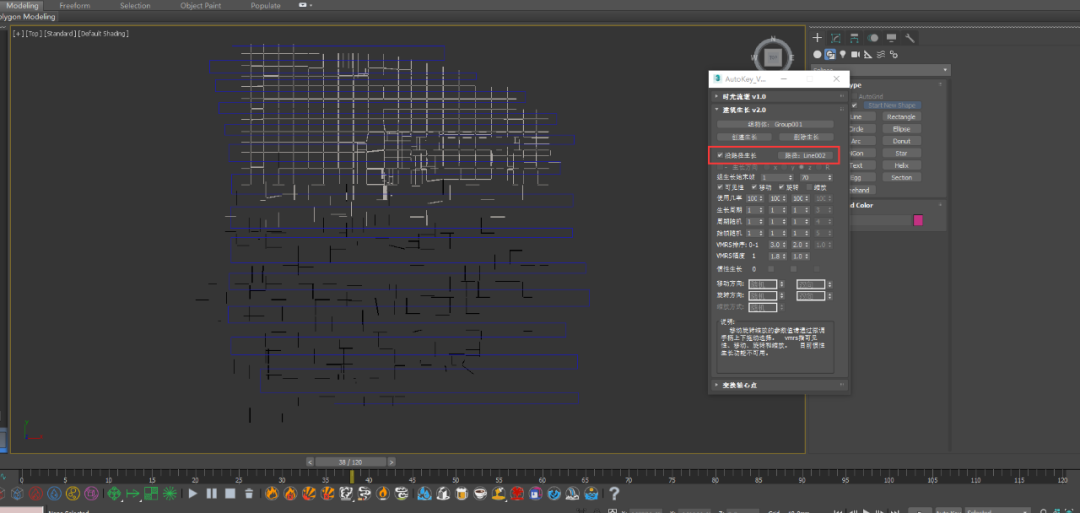Step to next frame with right arrow
The width and height of the screenshot is (1080, 513).
point(391,462)
